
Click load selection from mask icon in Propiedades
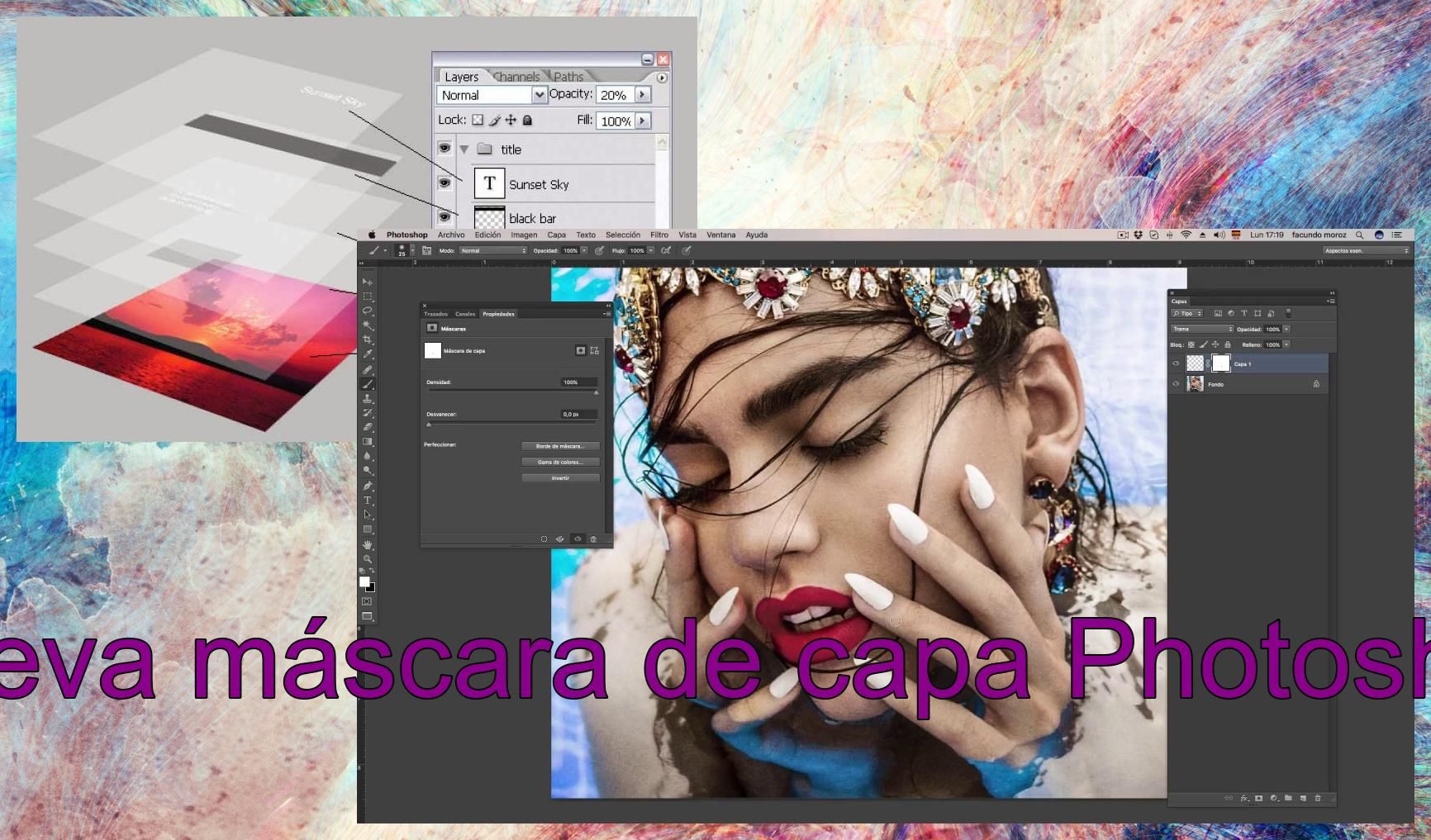544,539
